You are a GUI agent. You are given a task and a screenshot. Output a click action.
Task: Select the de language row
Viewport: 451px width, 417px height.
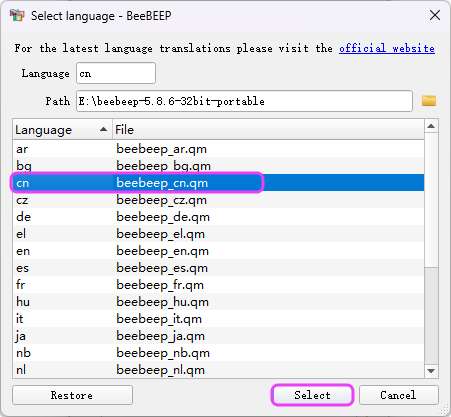pos(219,217)
